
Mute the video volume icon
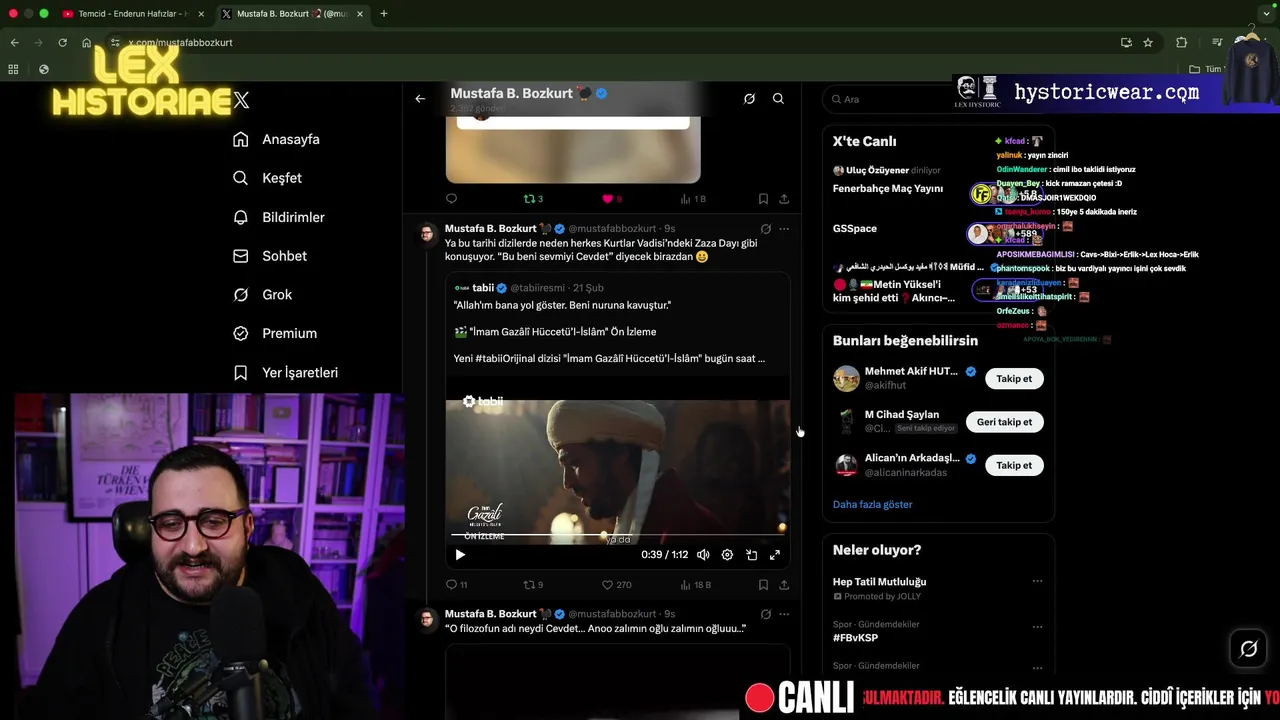[703, 555]
